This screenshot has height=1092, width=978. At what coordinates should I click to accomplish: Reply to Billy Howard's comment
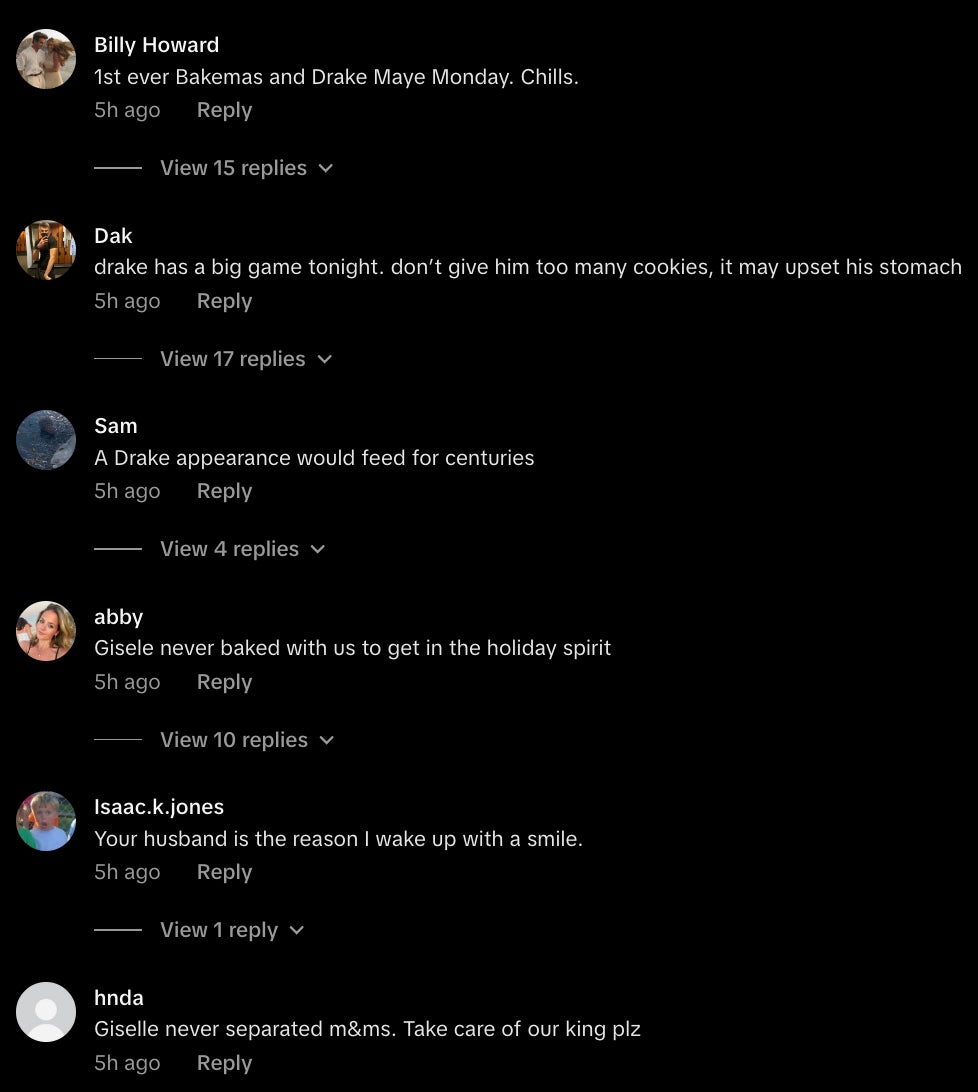point(224,110)
